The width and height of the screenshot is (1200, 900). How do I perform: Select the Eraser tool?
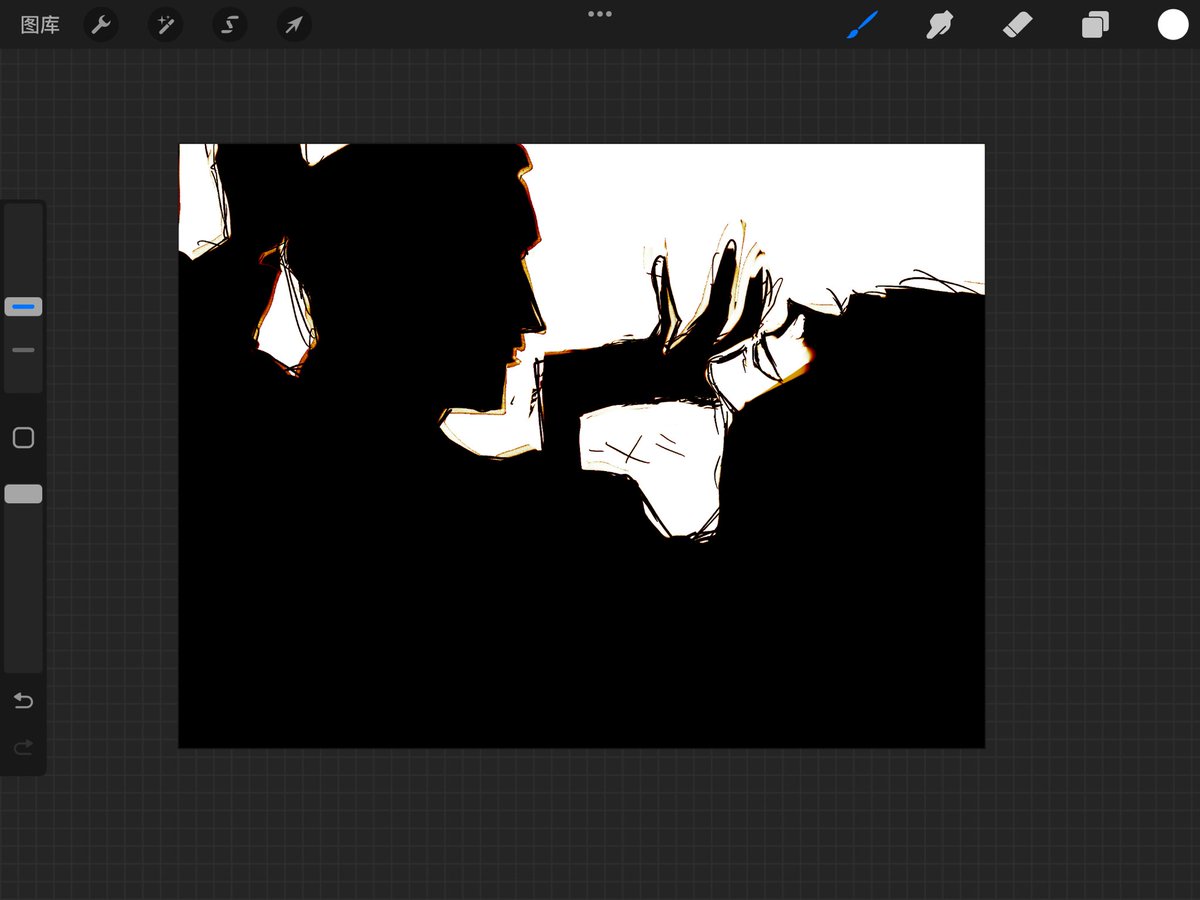point(1017,25)
